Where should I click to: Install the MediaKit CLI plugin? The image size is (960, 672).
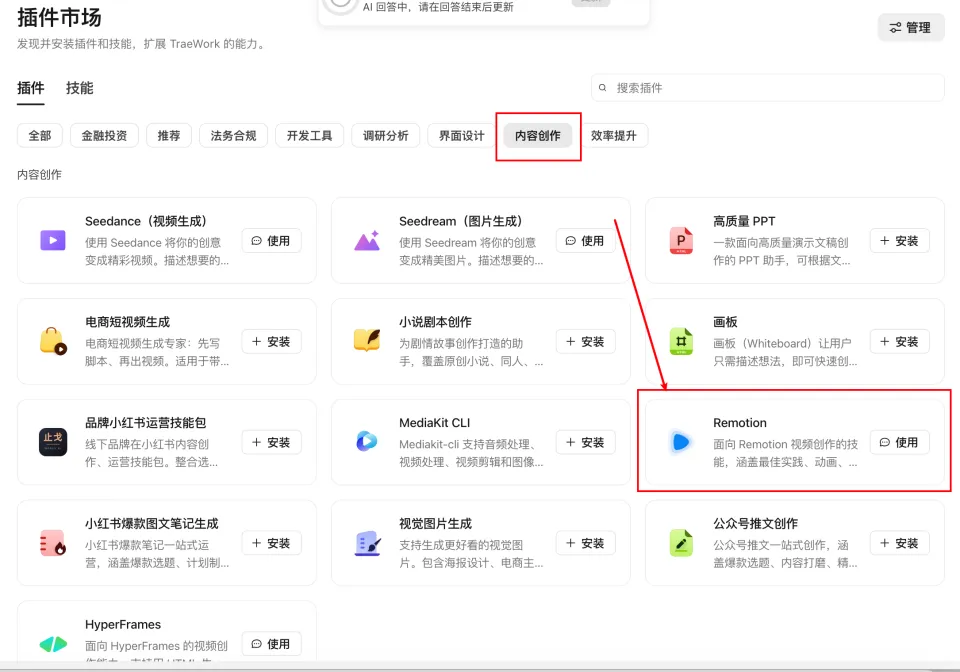[585, 442]
